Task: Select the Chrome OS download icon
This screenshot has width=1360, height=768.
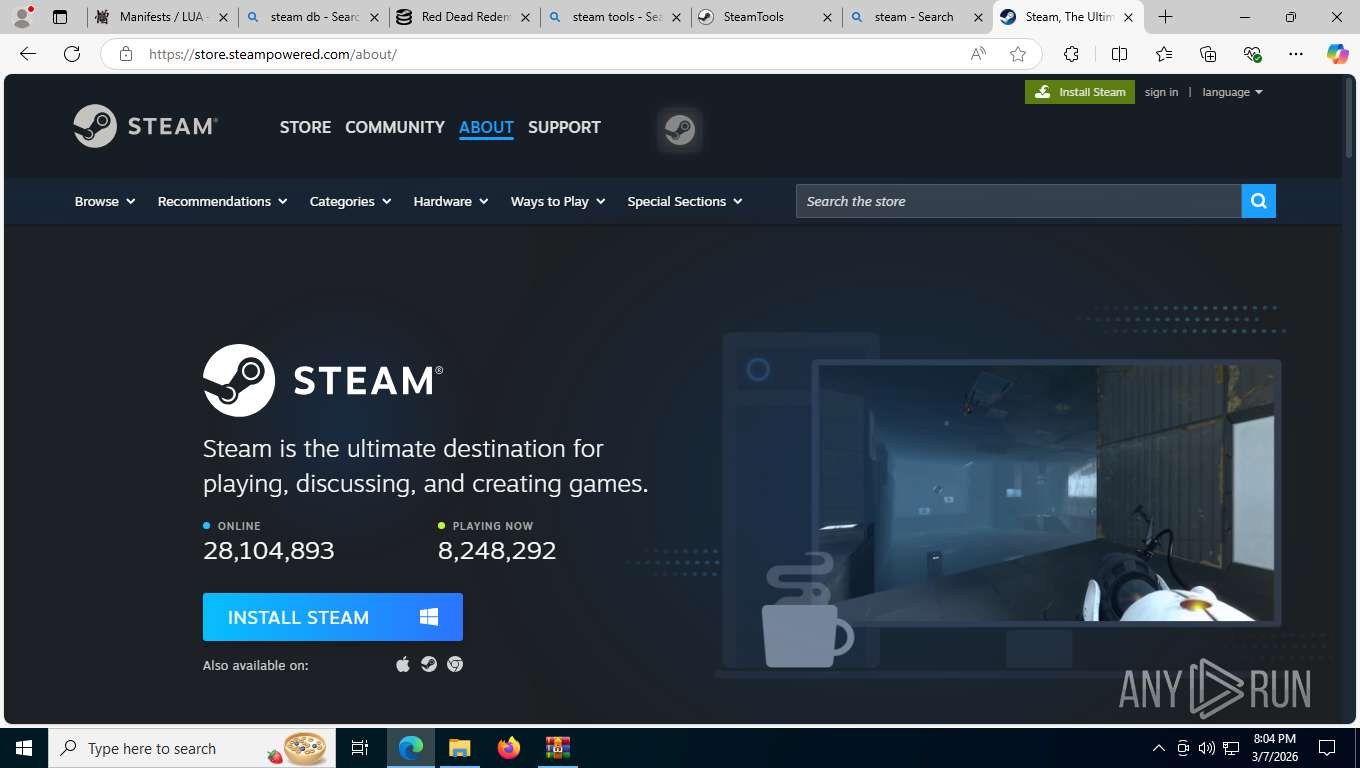Action: pos(455,664)
